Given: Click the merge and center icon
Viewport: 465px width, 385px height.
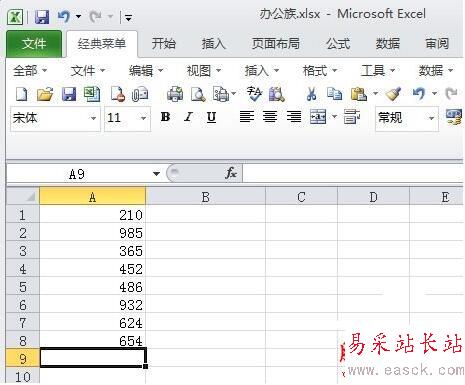Looking at the screenshot, I should tap(318, 117).
